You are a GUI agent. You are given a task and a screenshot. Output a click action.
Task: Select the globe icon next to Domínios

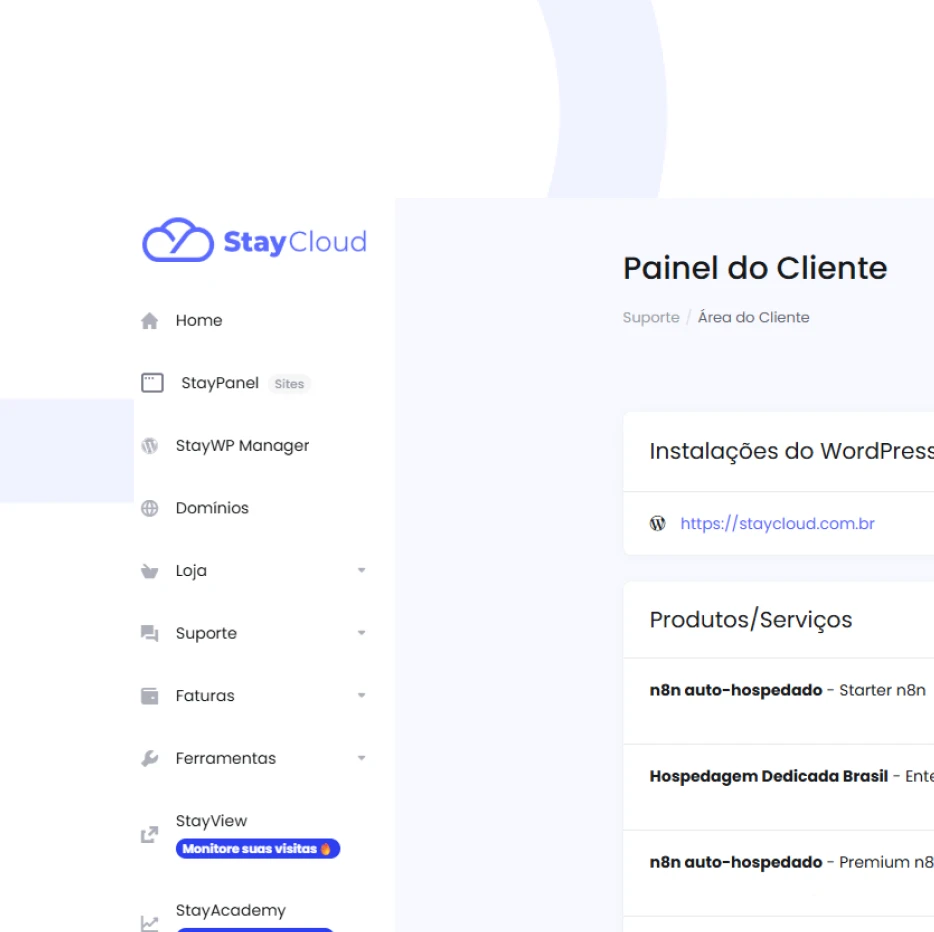(x=149, y=508)
